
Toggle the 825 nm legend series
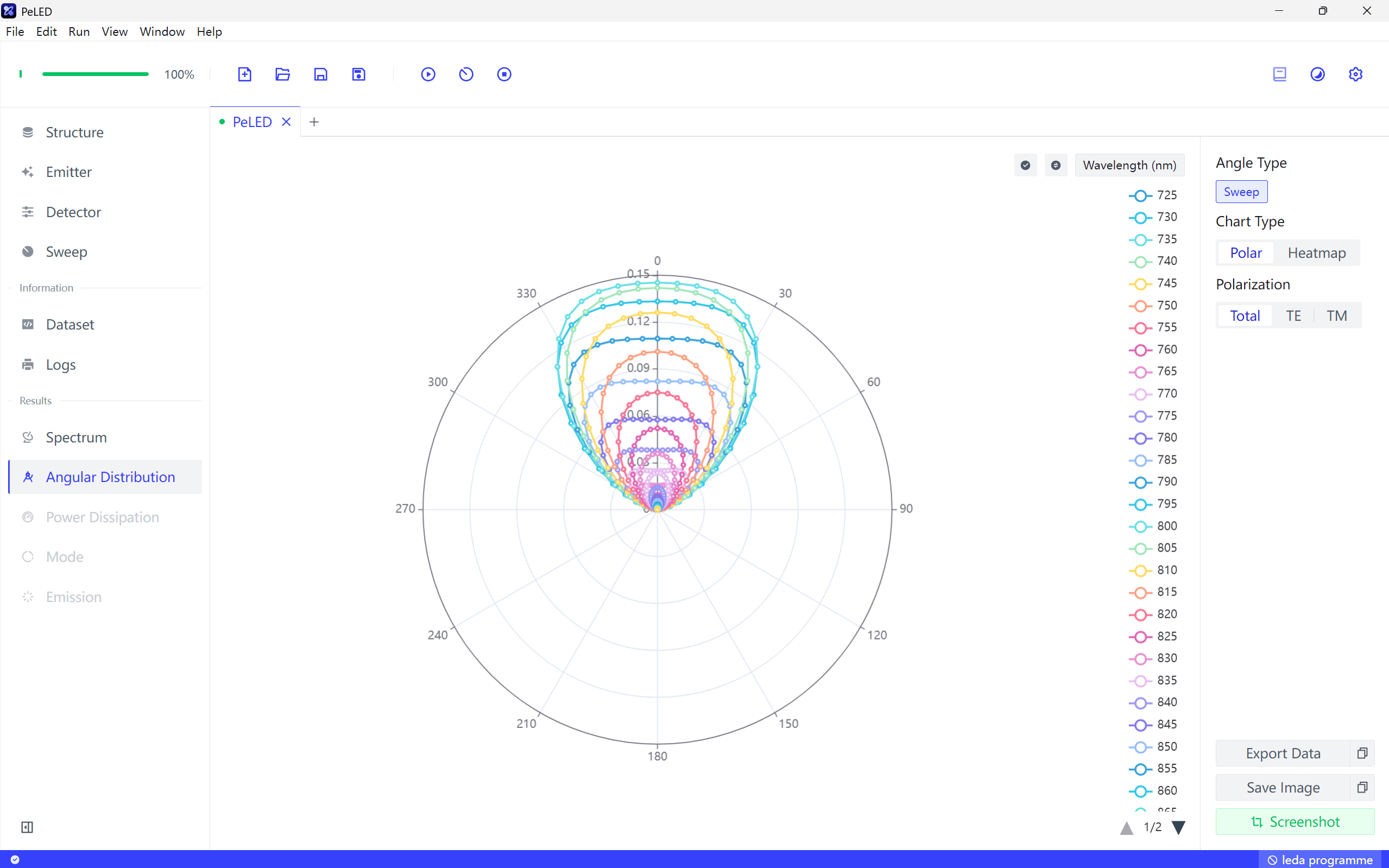tap(1153, 636)
